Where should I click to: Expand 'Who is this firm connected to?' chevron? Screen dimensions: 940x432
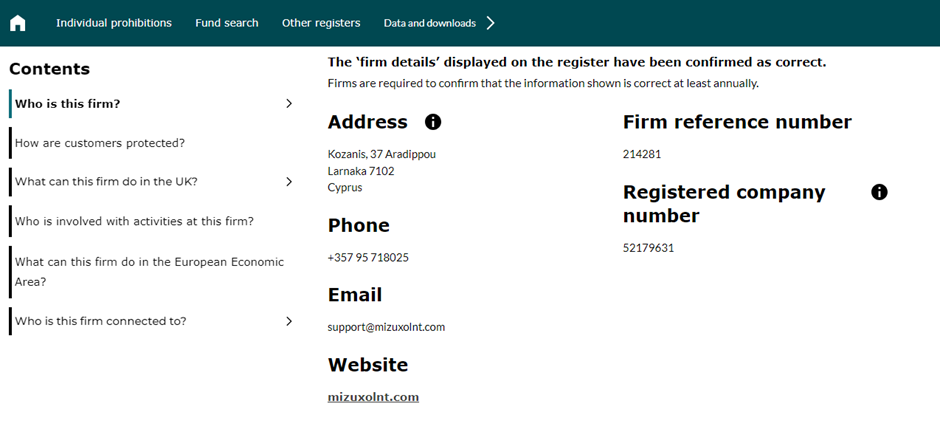(289, 321)
